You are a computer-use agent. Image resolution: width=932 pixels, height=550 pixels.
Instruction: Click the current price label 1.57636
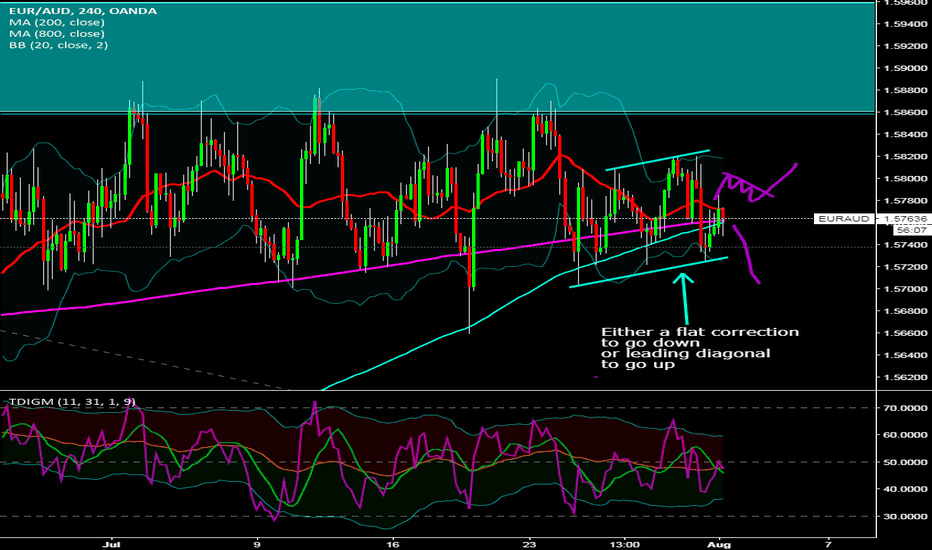(905, 219)
